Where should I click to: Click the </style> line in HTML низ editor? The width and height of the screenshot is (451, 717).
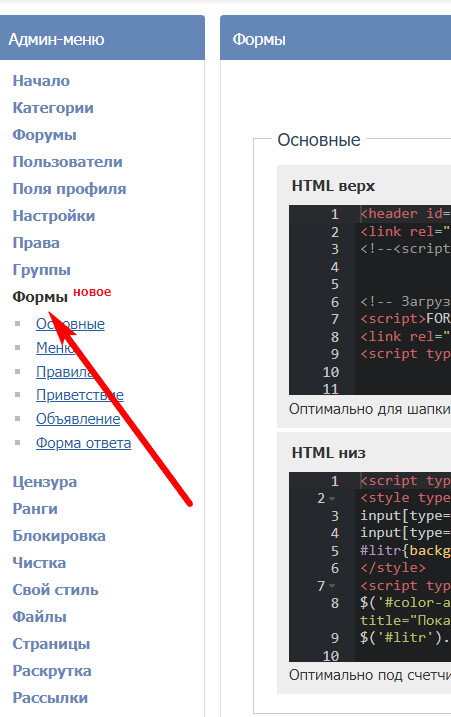[393, 568]
